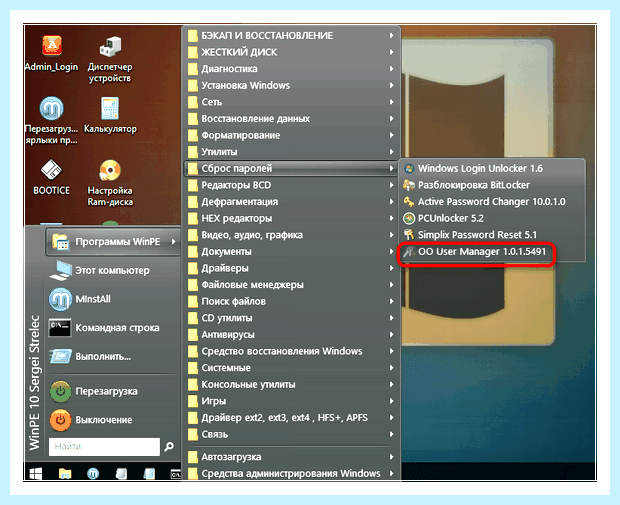
Task: Open Драйвер ext2, ext3, ext4 menu folder
Action: [x=291, y=418]
